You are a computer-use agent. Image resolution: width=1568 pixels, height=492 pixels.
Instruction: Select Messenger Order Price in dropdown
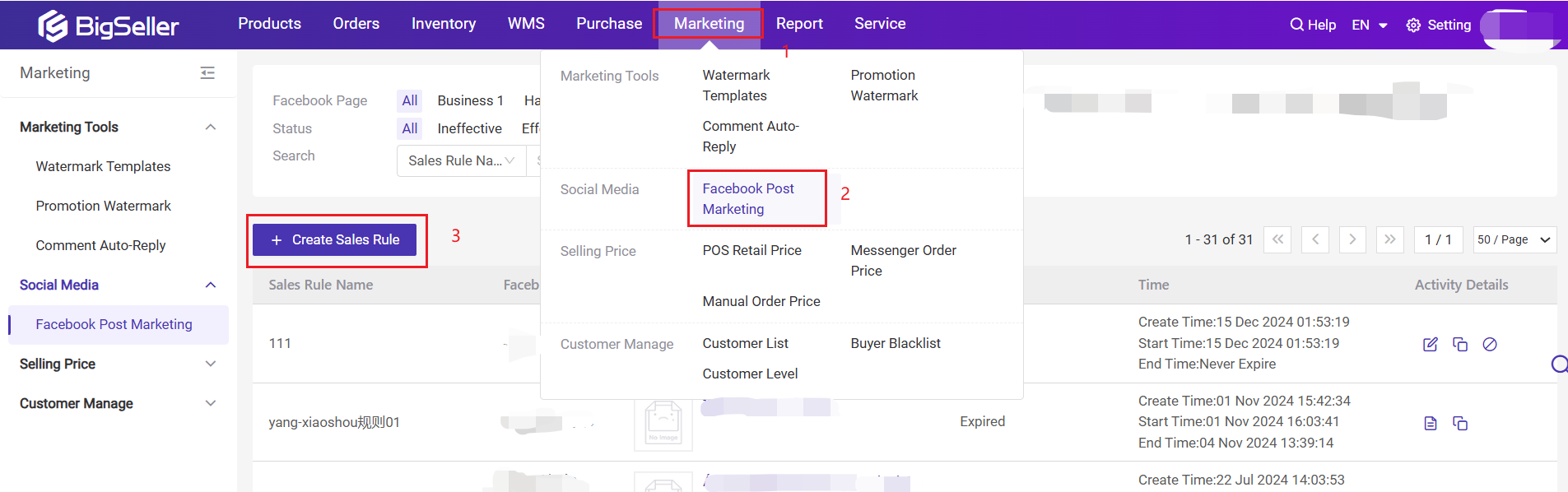tap(903, 261)
